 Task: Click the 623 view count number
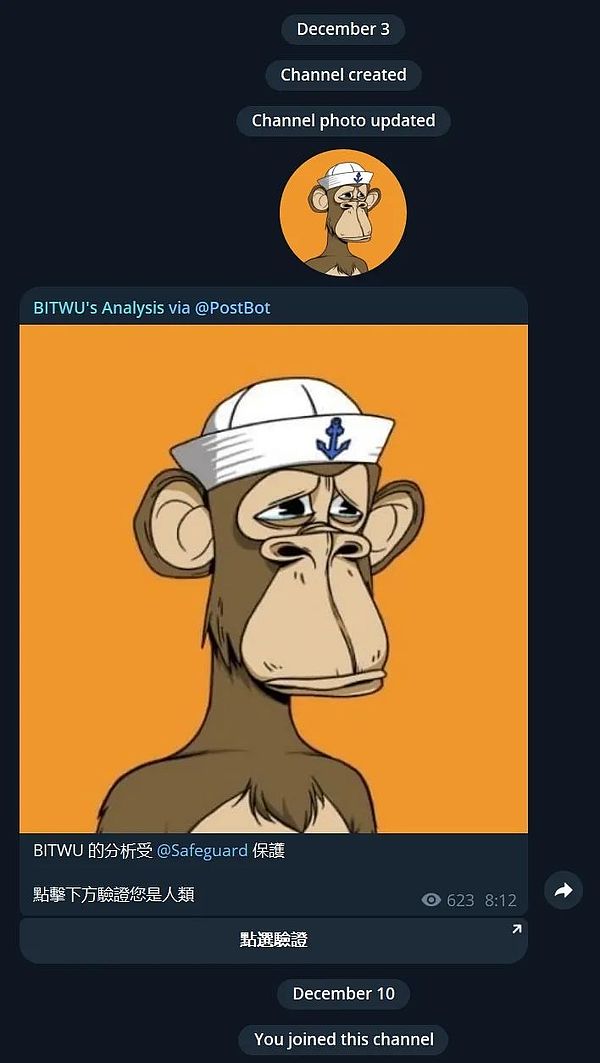tap(460, 900)
